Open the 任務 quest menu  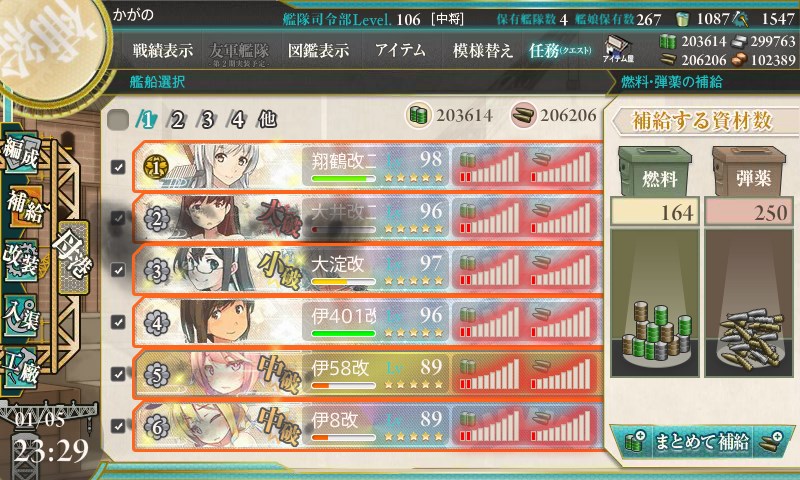coord(560,50)
